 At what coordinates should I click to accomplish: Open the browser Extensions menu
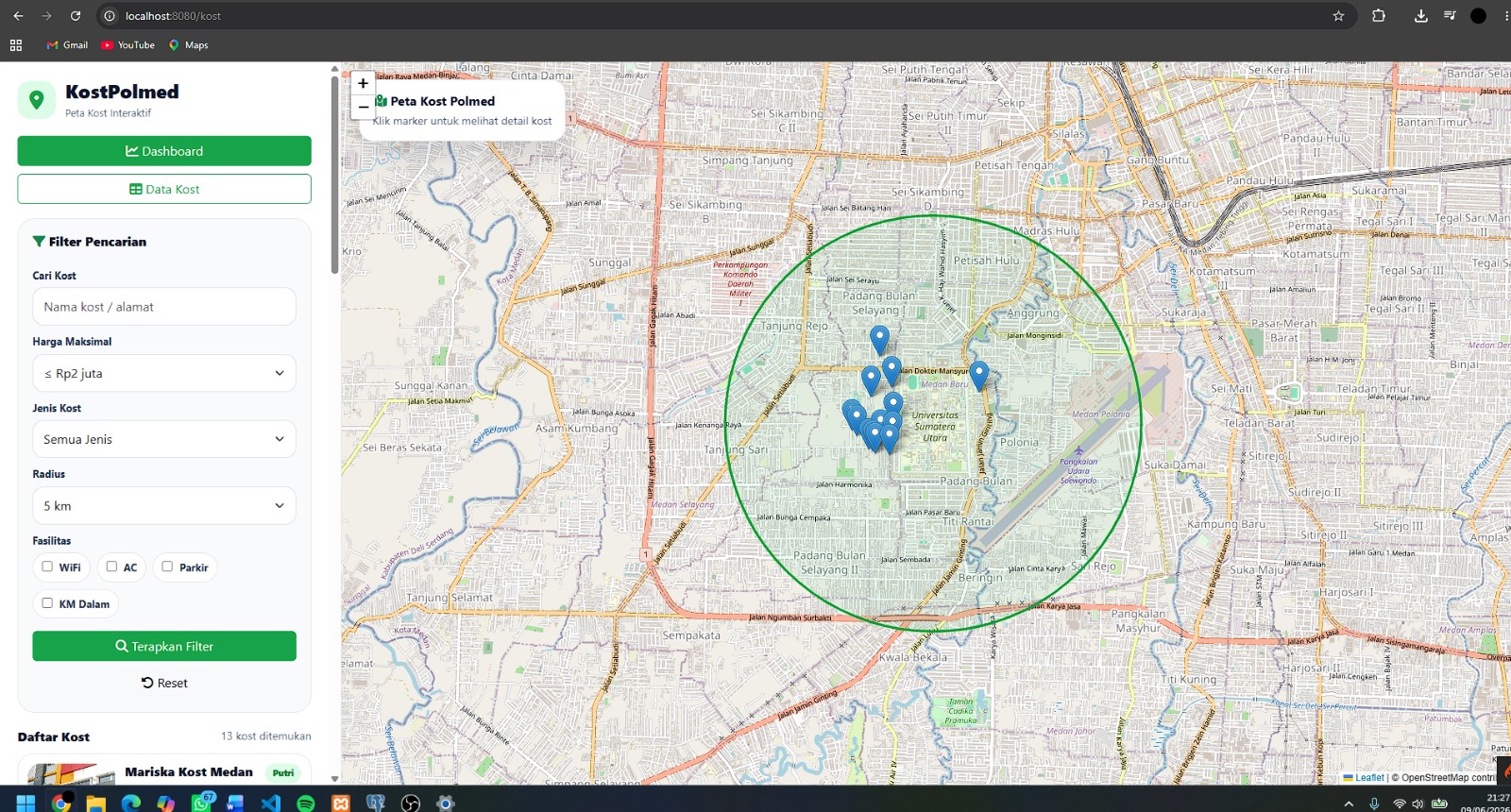(1379, 16)
